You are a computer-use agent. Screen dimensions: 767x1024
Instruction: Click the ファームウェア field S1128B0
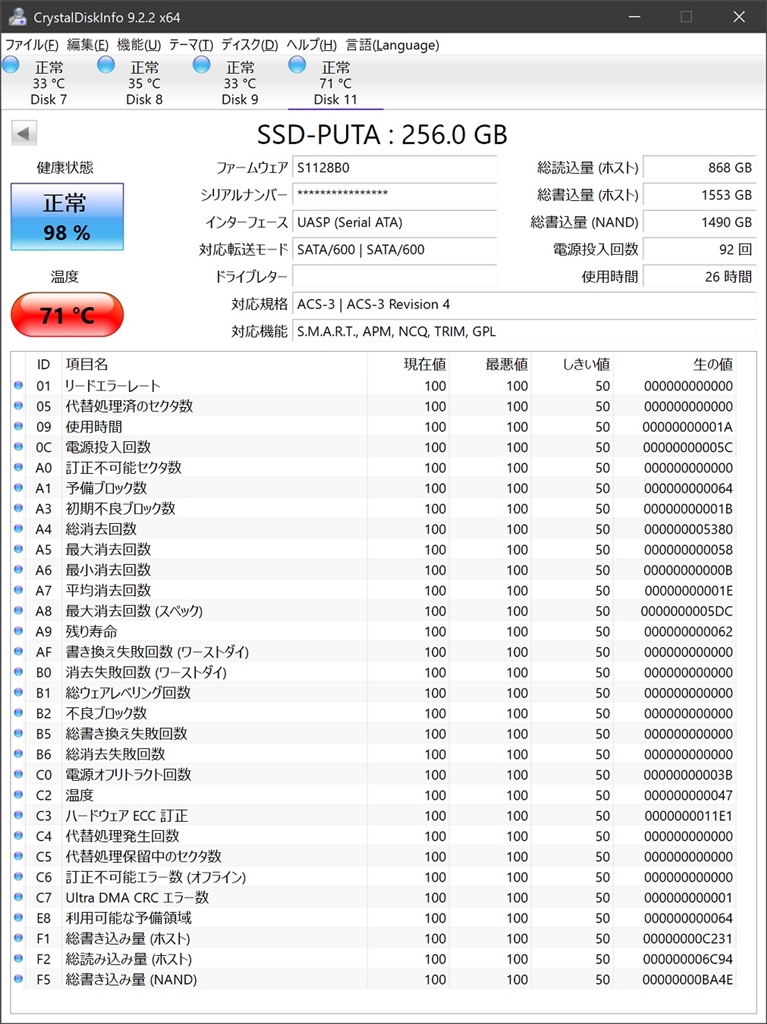point(394,168)
